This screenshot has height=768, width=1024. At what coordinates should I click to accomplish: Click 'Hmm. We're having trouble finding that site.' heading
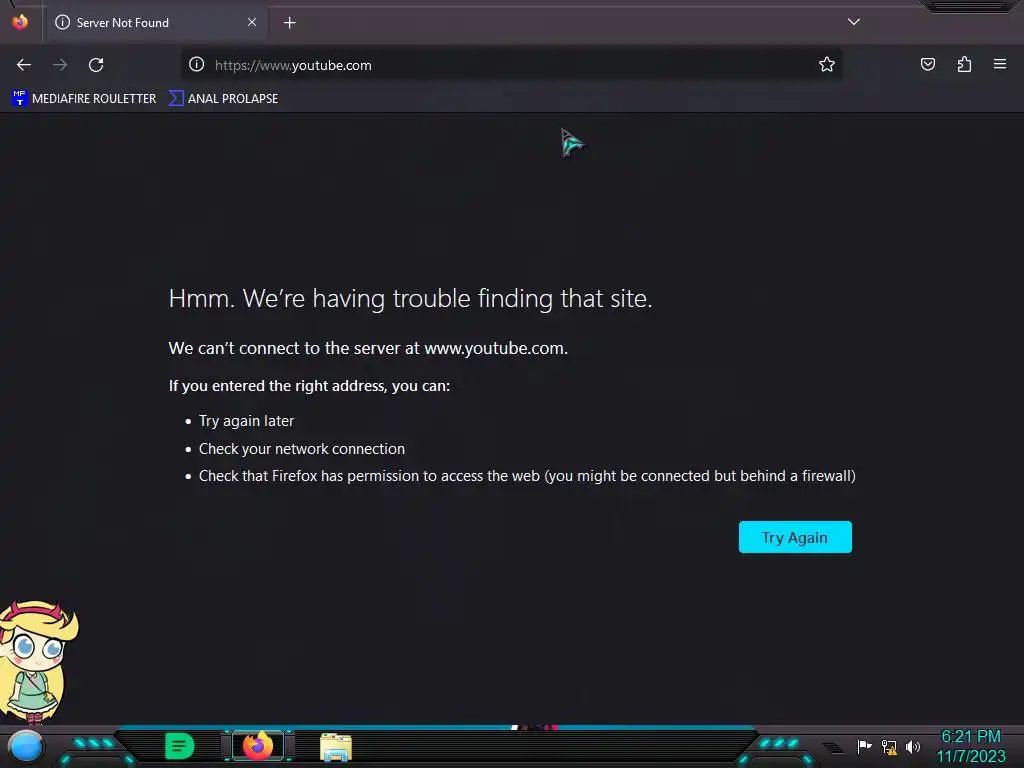(410, 298)
